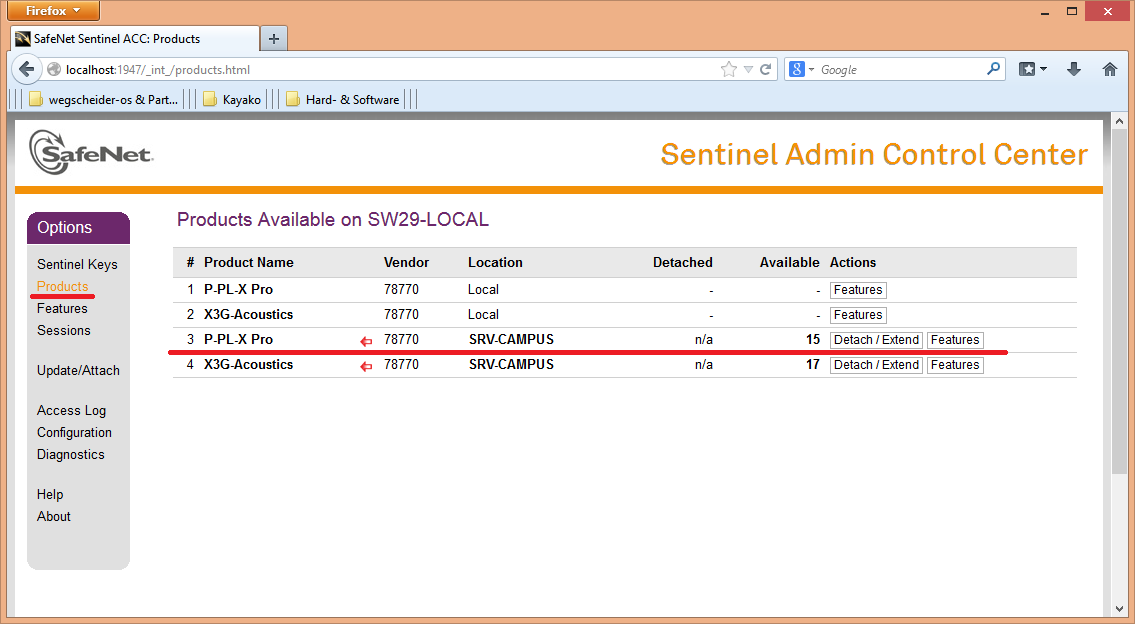
Task: Click available count 15
Action: click(x=813, y=340)
